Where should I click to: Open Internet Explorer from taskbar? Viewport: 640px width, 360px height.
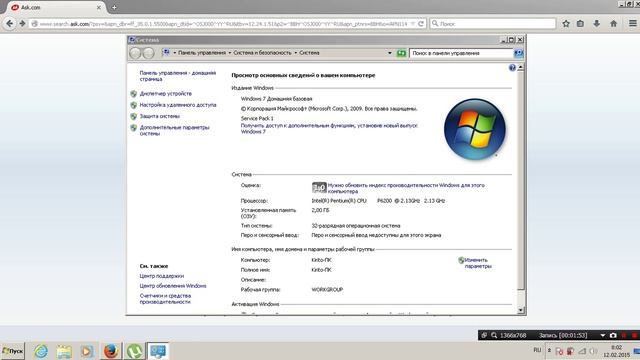[40, 351]
